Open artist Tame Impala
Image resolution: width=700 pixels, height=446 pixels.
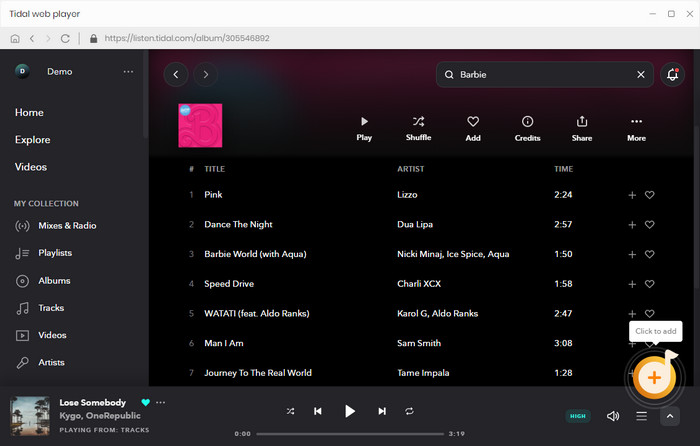pyautogui.click(x=423, y=373)
